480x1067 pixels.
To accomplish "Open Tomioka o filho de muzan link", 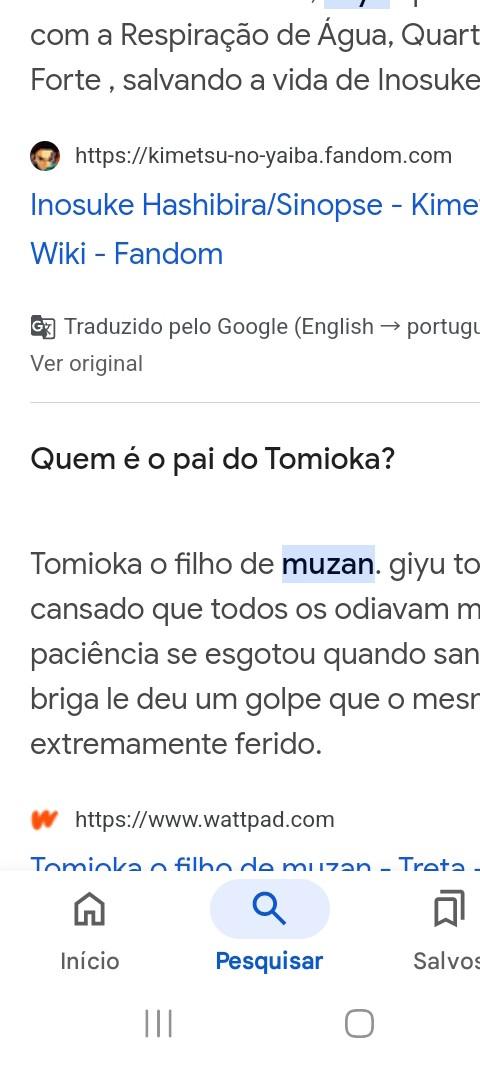I will point(255,863).
